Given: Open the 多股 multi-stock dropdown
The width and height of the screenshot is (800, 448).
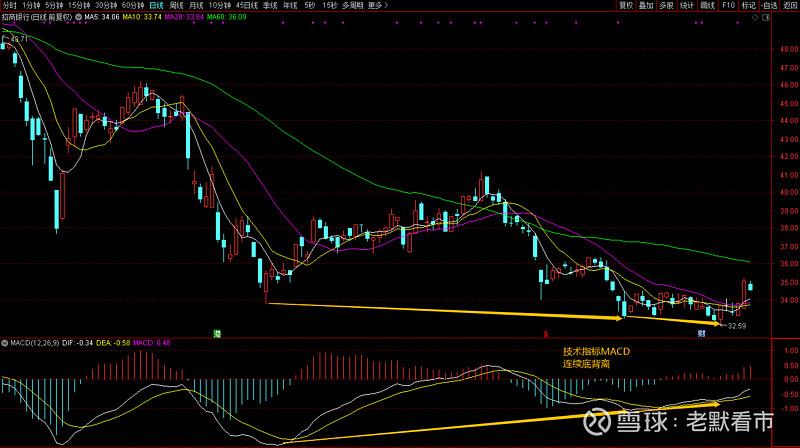Looking at the screenshot, I should [x=667, y=5].
